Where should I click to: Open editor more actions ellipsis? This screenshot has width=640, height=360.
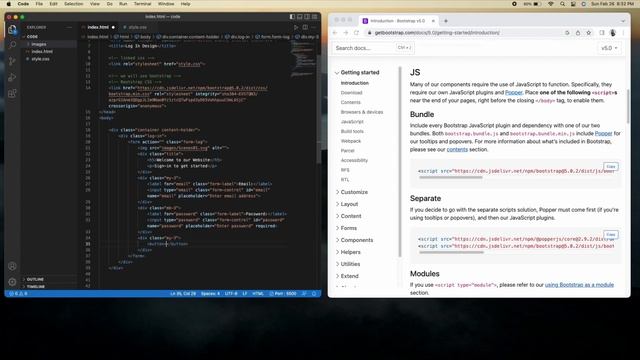pos(314,27)
